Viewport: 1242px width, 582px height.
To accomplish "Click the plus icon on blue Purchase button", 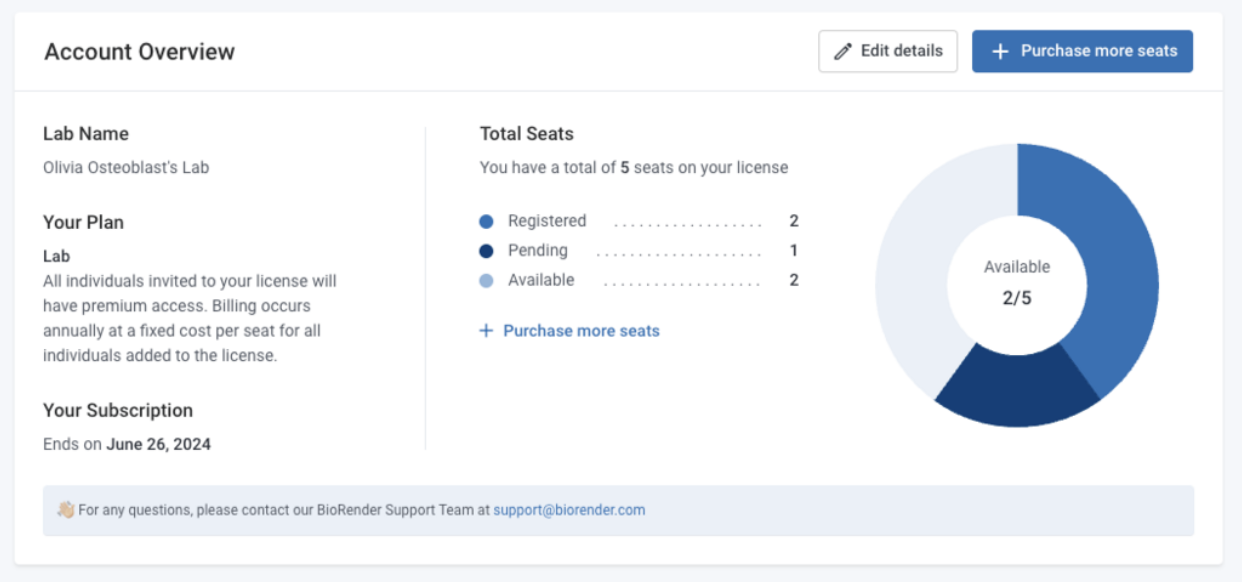I will pyautogui.click(x=999, y=51).
